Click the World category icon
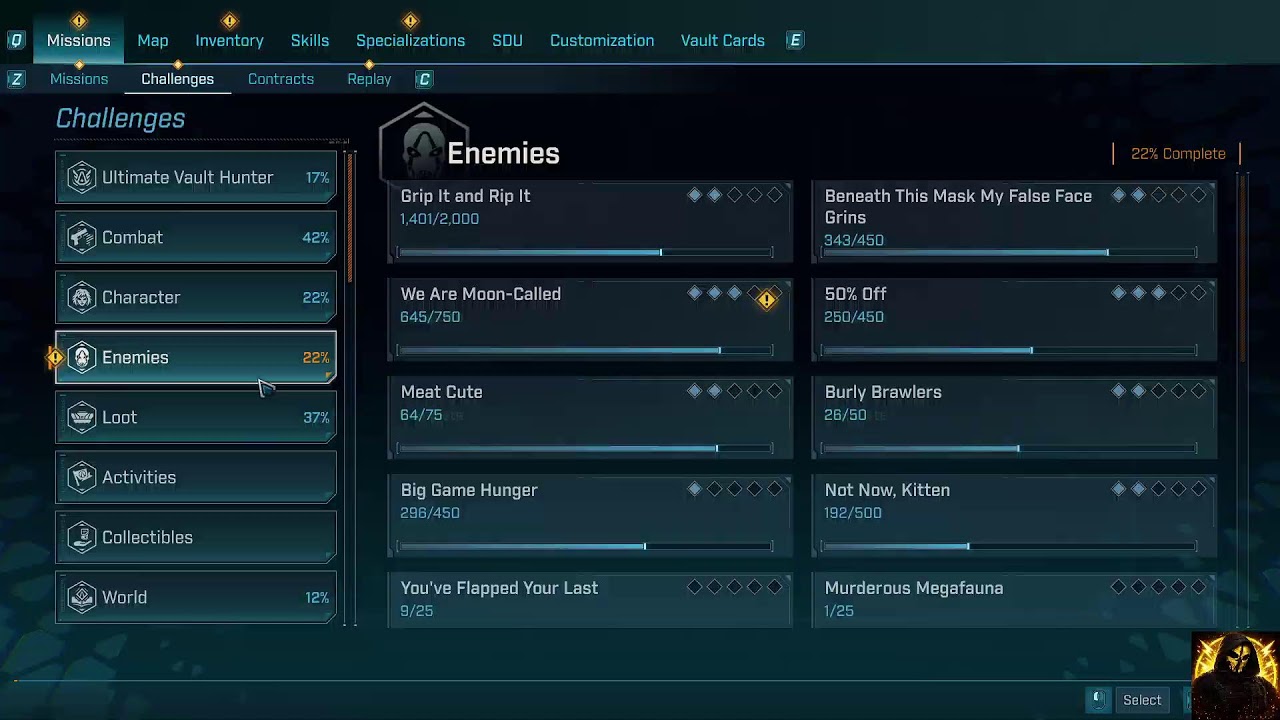 (81, 598)
